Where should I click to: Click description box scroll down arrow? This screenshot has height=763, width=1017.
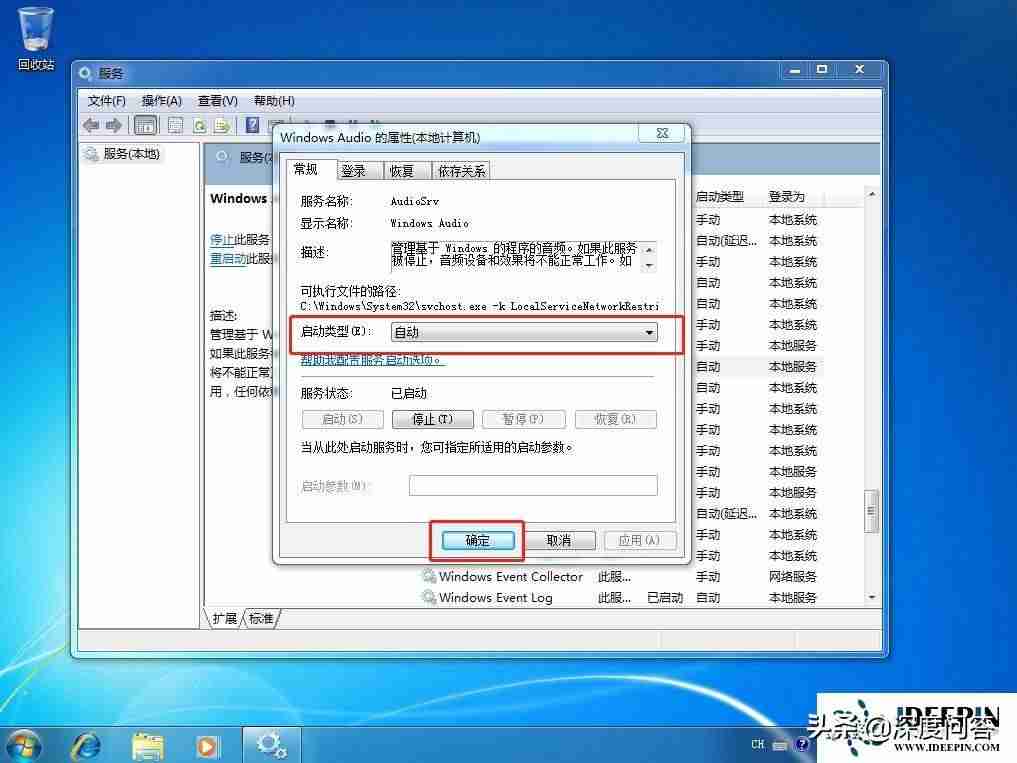tap(649, 265)
